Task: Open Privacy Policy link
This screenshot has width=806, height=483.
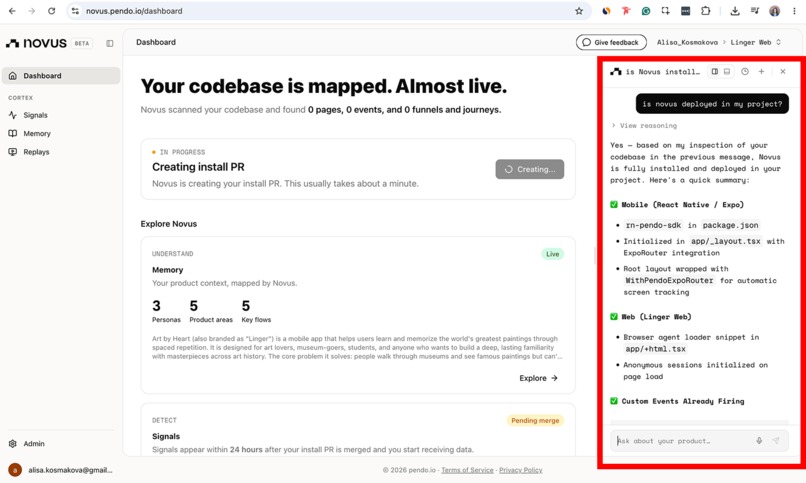Action: 521,470
